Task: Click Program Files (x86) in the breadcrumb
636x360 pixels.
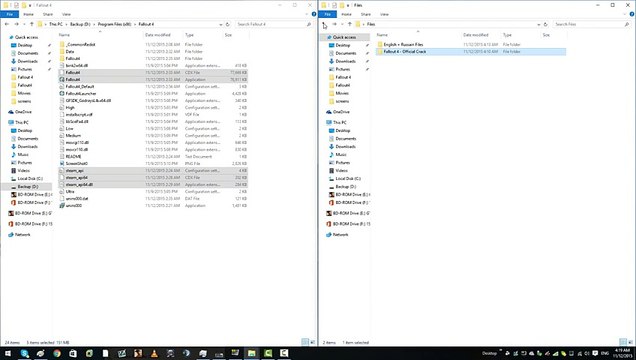Action: pyautogui.click(x=114, y=24)
